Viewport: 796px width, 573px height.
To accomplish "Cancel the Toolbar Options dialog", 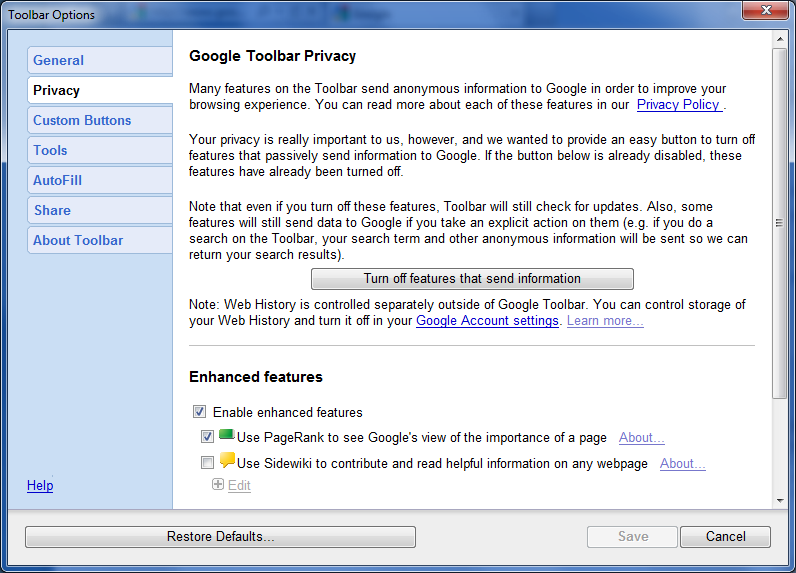I will point(725,537).
